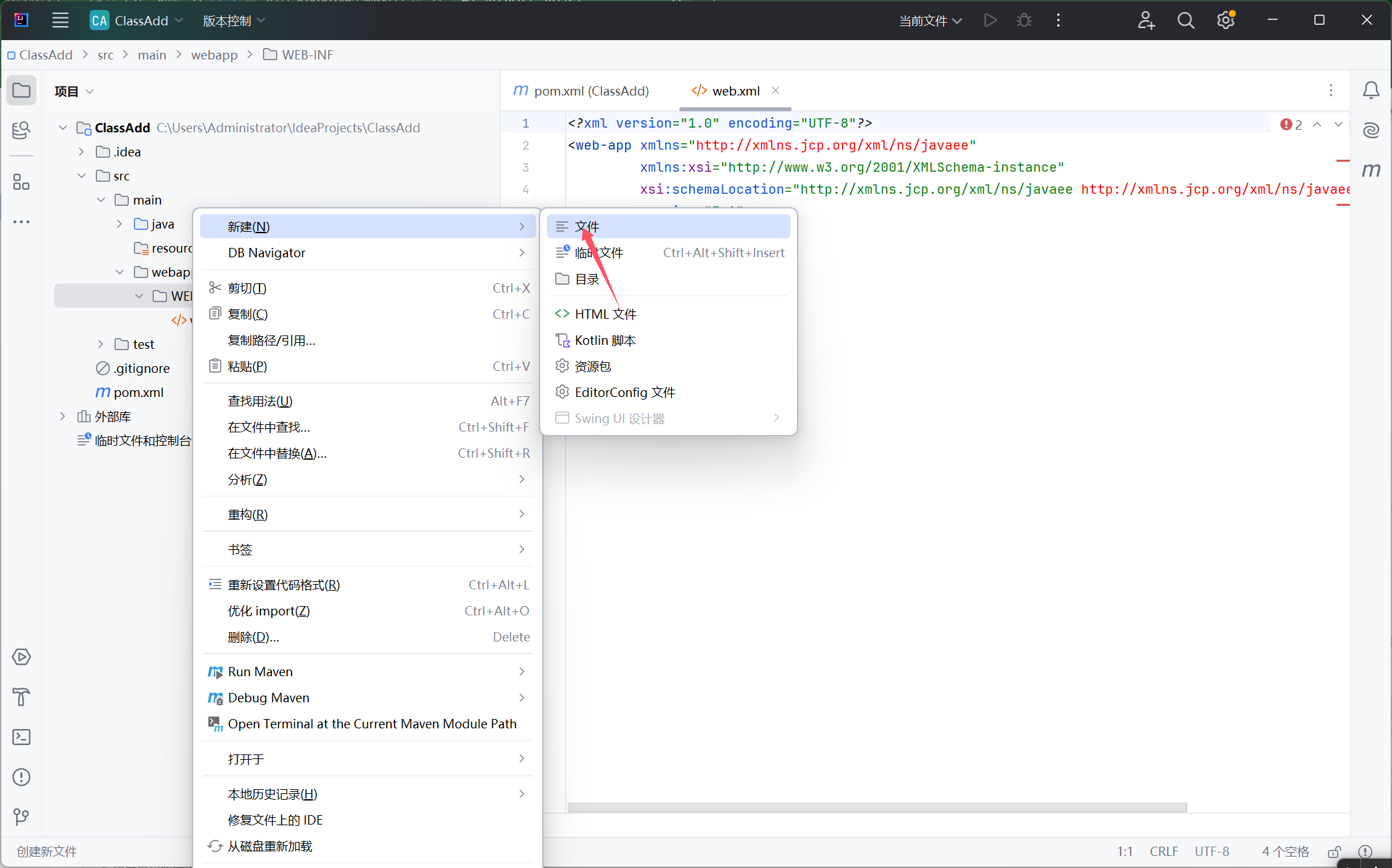Open the 当前文件 run configuration dropdown
Viewport: 1392px width, 868px height.
click(x=930, y=21)
